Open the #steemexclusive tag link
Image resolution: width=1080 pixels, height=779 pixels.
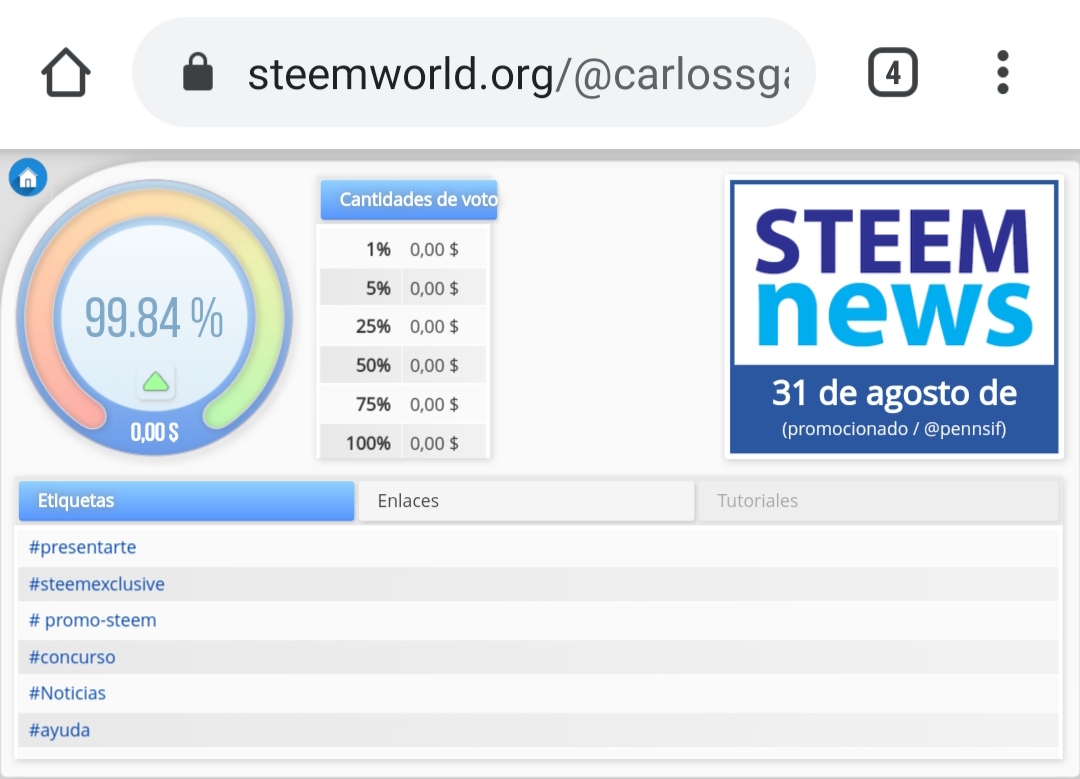coord(96,584)
